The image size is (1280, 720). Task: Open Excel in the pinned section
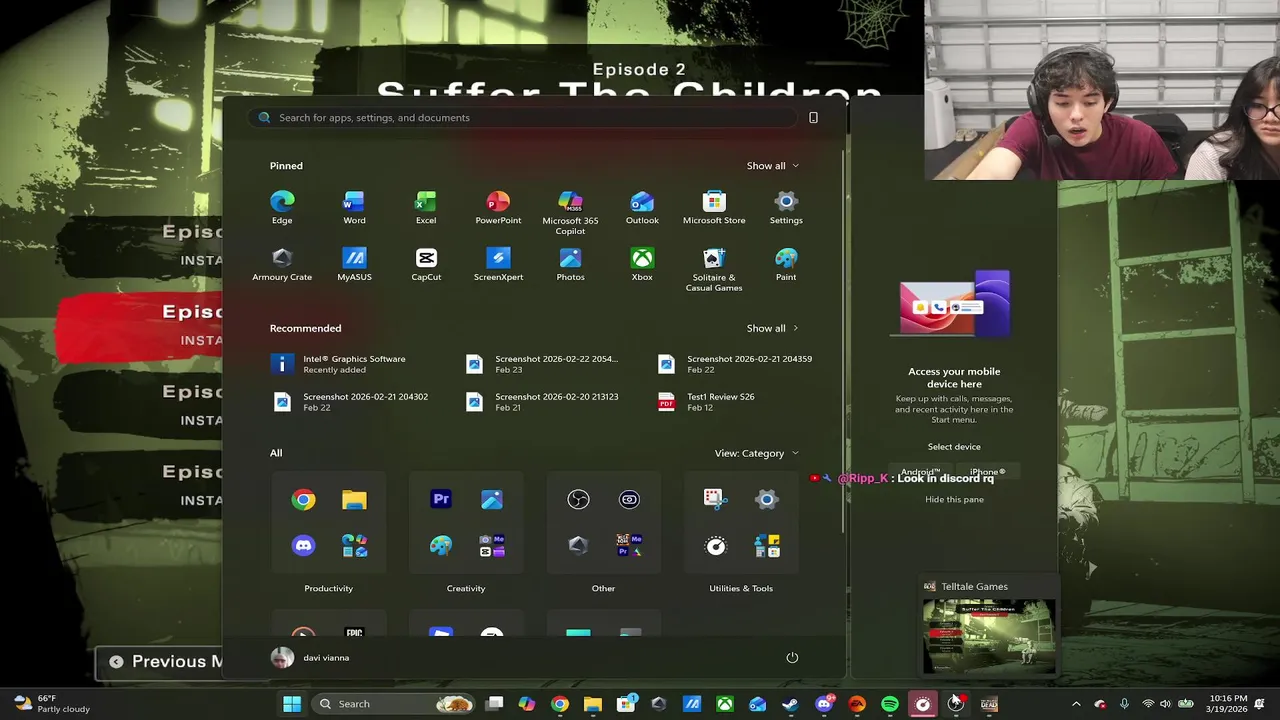coord(426,208)
